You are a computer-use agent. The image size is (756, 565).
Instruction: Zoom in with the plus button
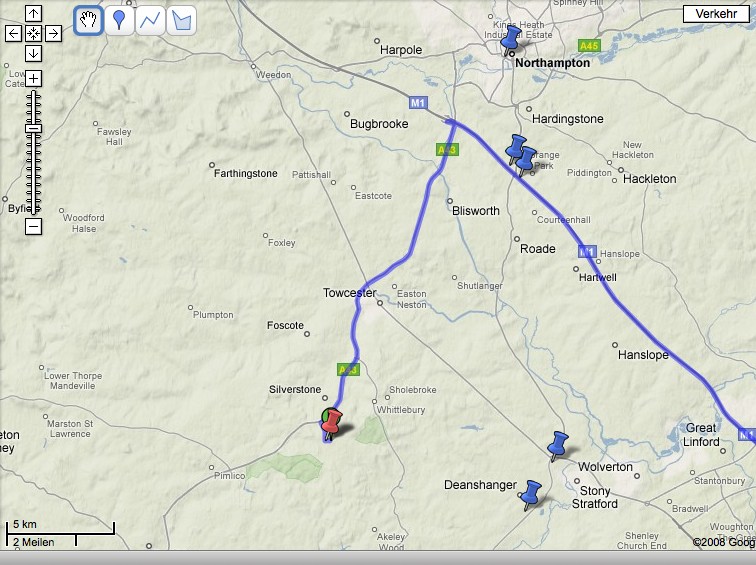coord(33,78)
